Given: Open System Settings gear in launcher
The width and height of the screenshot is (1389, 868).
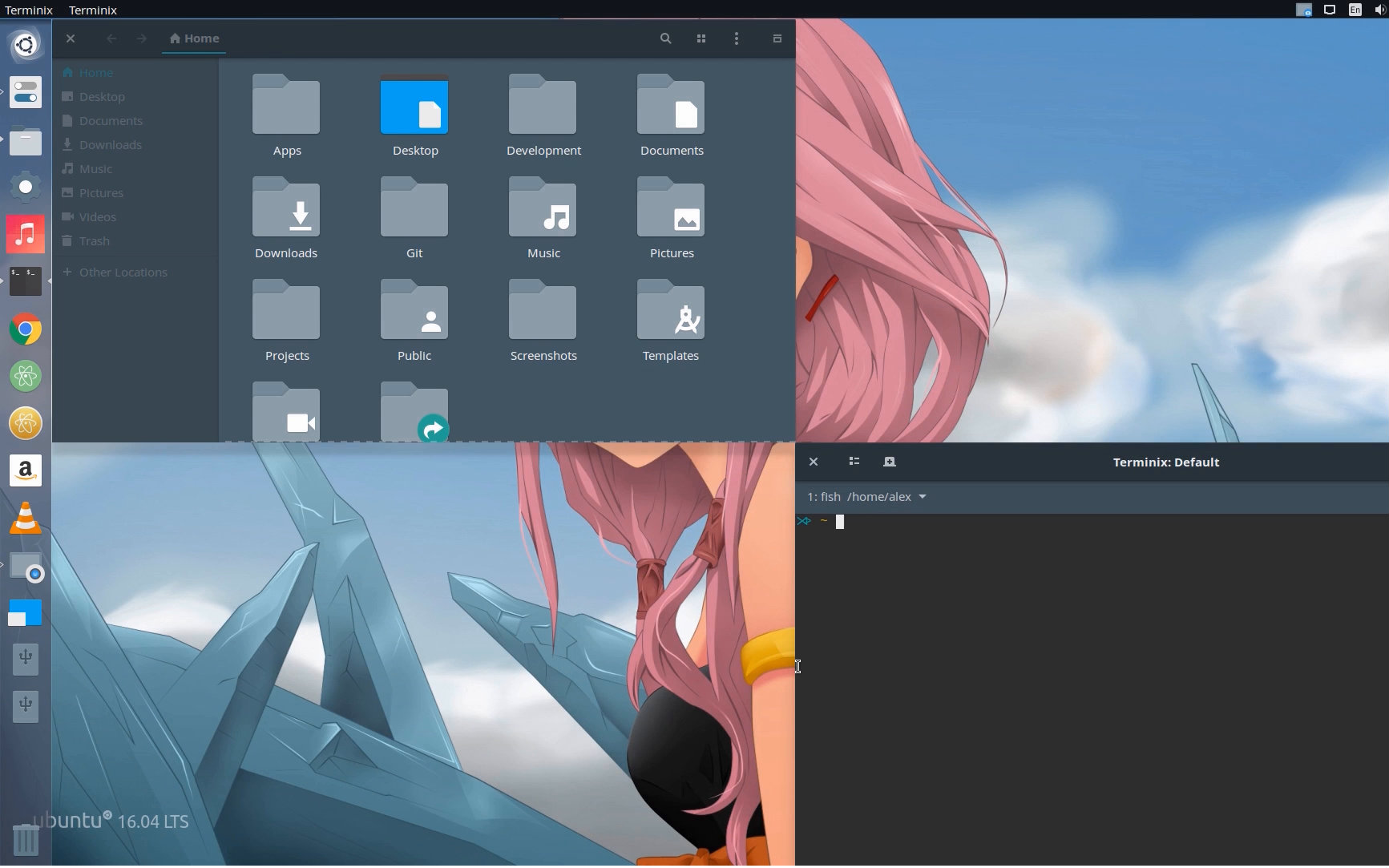Looking at the screenshot, I should point(26,187).
